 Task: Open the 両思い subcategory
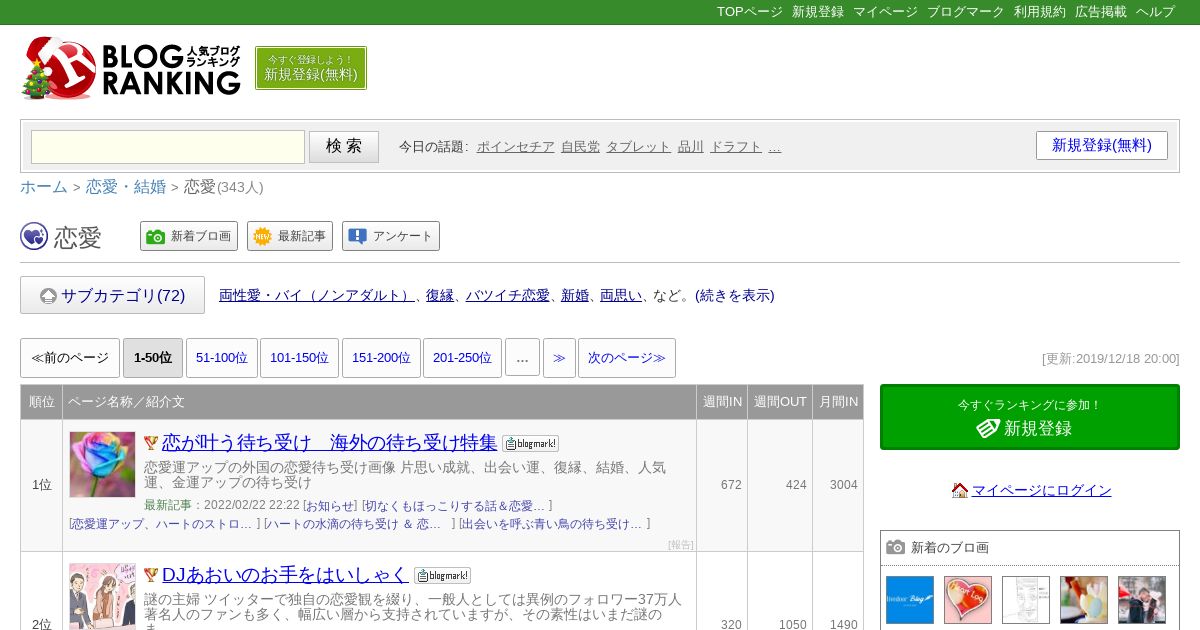(621, 295)
